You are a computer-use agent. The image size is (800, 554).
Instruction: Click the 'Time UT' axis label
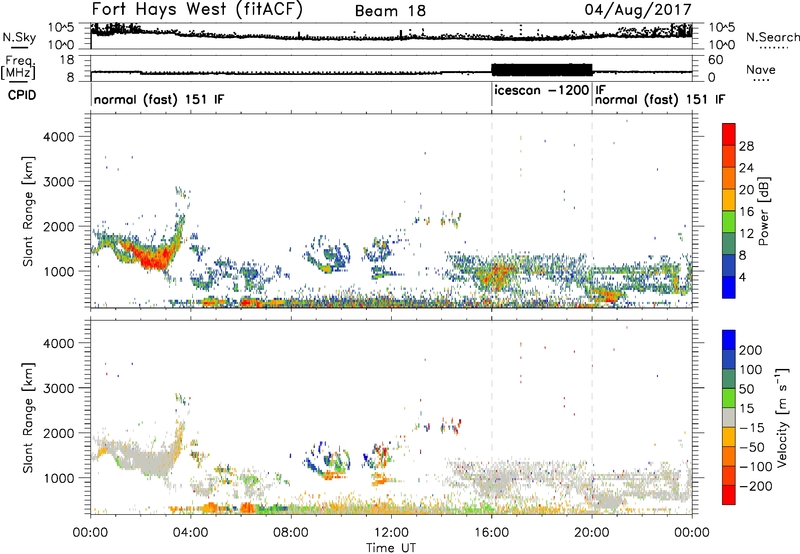[x=391, y=548]
